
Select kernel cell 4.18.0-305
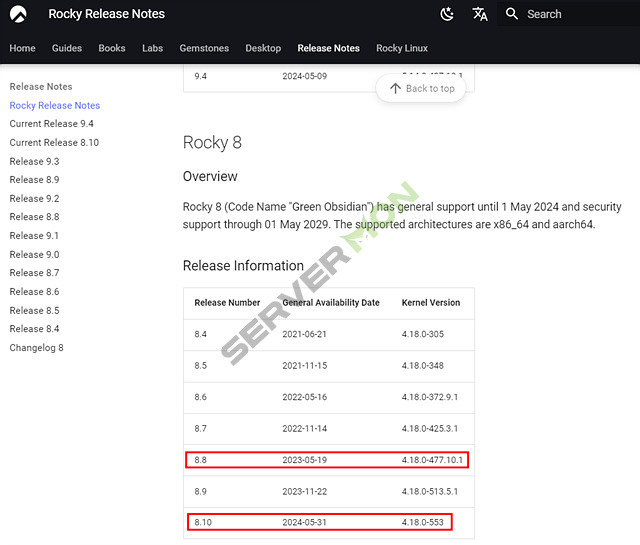click(x=422, y=334)
